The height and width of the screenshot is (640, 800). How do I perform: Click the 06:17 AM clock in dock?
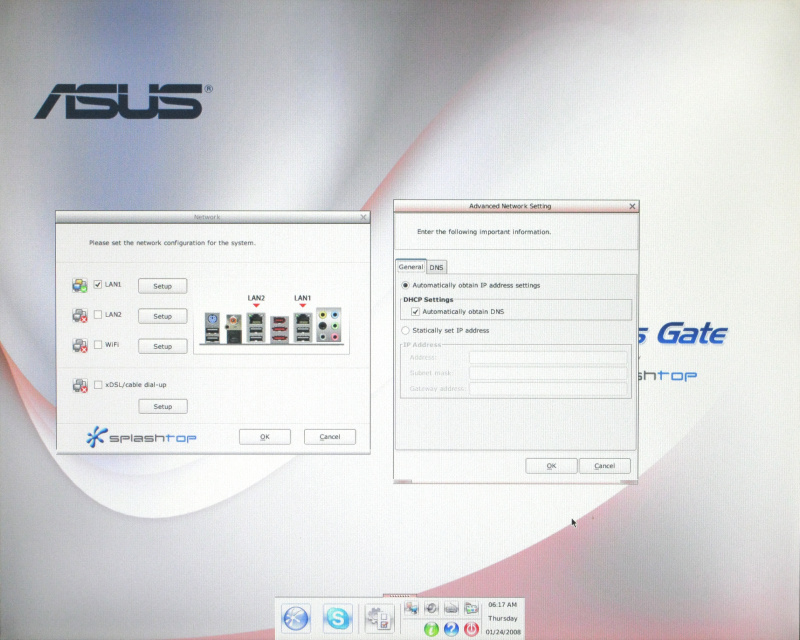pyautogui.click(x=503, y=604)
